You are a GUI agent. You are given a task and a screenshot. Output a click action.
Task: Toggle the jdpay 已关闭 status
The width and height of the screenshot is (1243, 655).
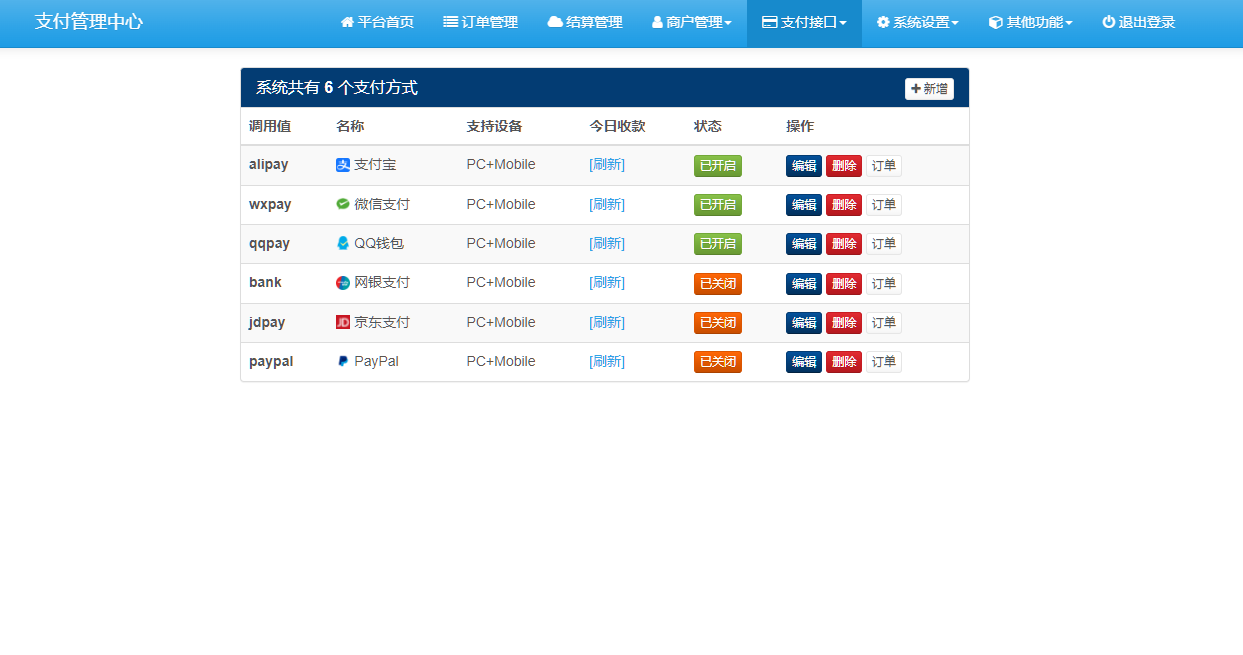point(718,323)
